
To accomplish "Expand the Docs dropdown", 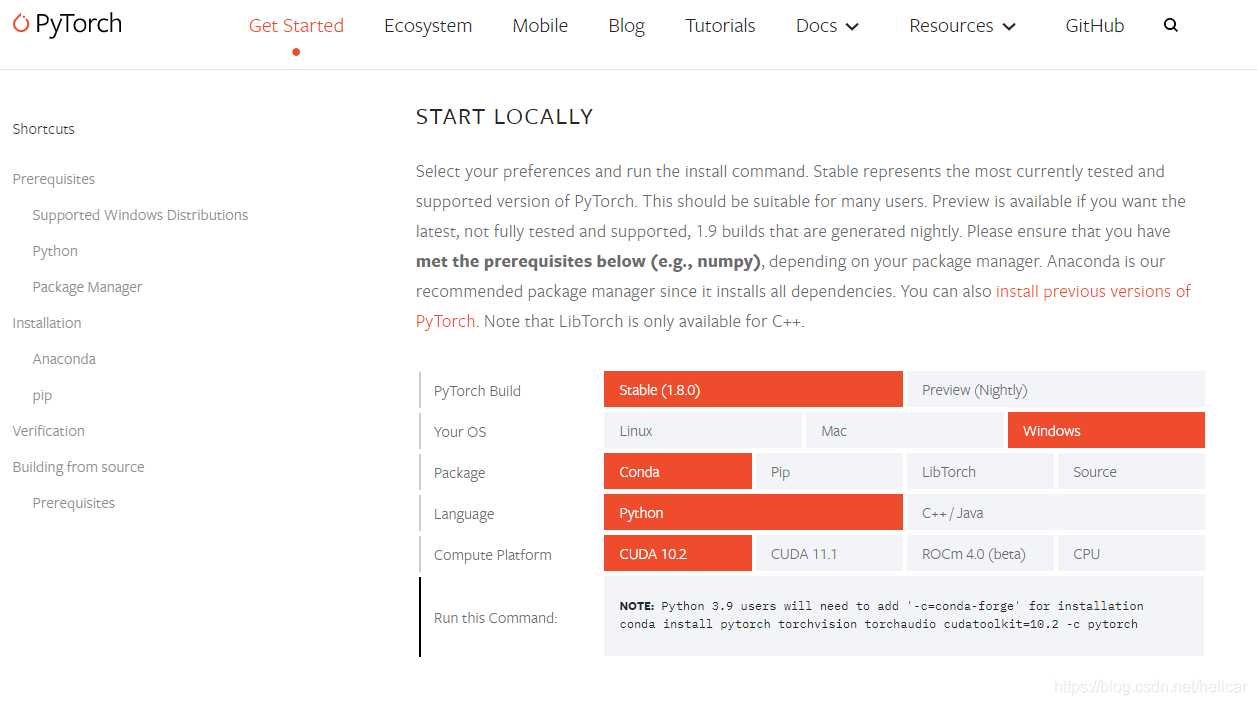I will [x=827, y=26].
